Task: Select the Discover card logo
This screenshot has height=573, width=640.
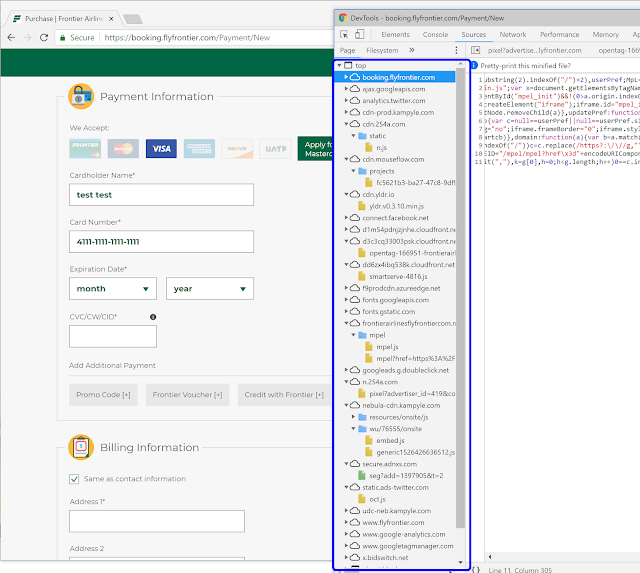Action: (x=237, y=149)
